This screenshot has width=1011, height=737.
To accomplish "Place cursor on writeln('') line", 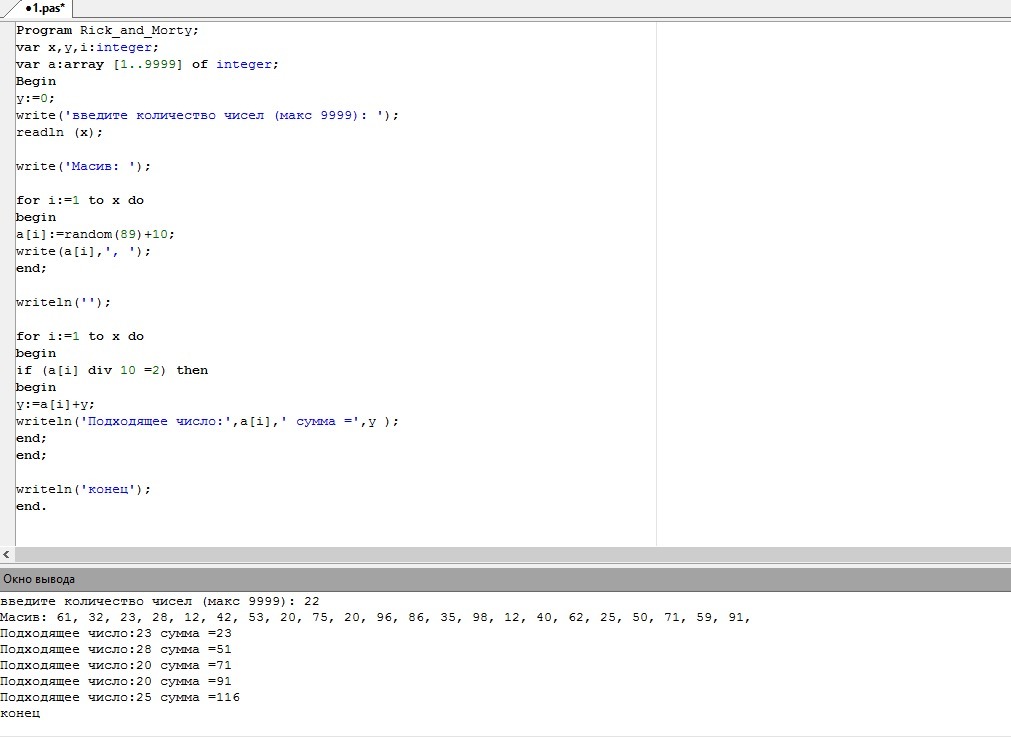I will pyautogui.click(x=63, y=302).
